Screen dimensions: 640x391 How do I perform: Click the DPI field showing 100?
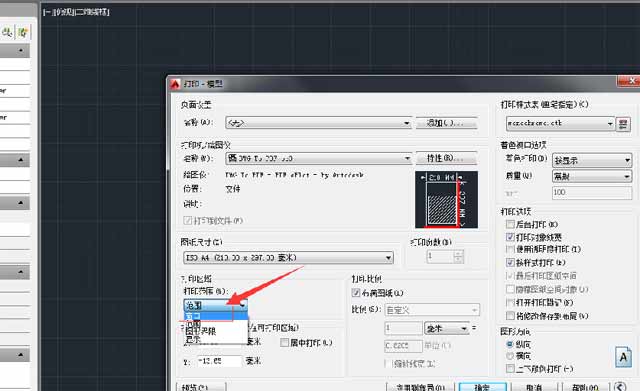(x=592, y=192)
